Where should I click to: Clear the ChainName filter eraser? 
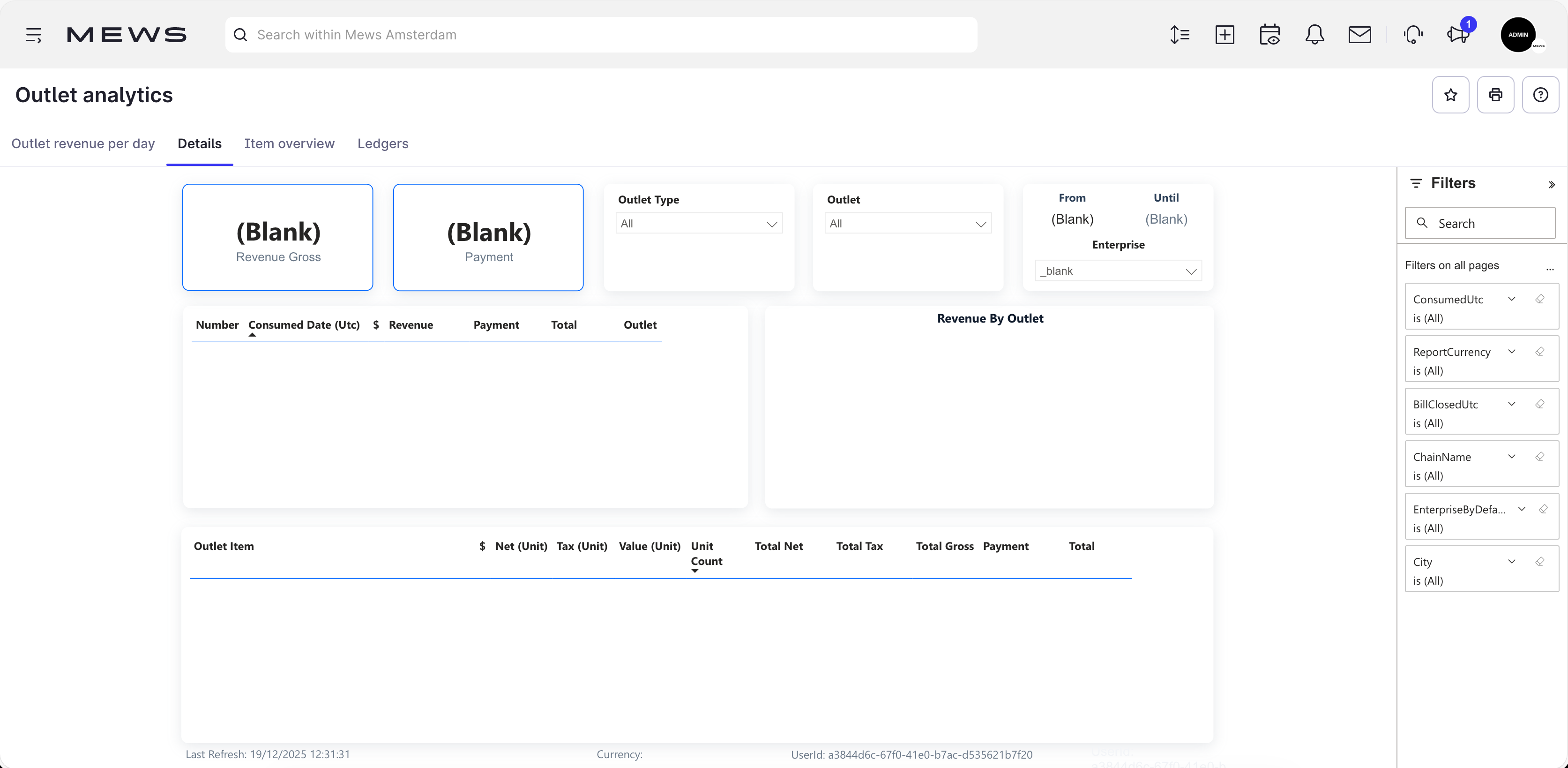pyautogui.click(x=1539, y=456)
